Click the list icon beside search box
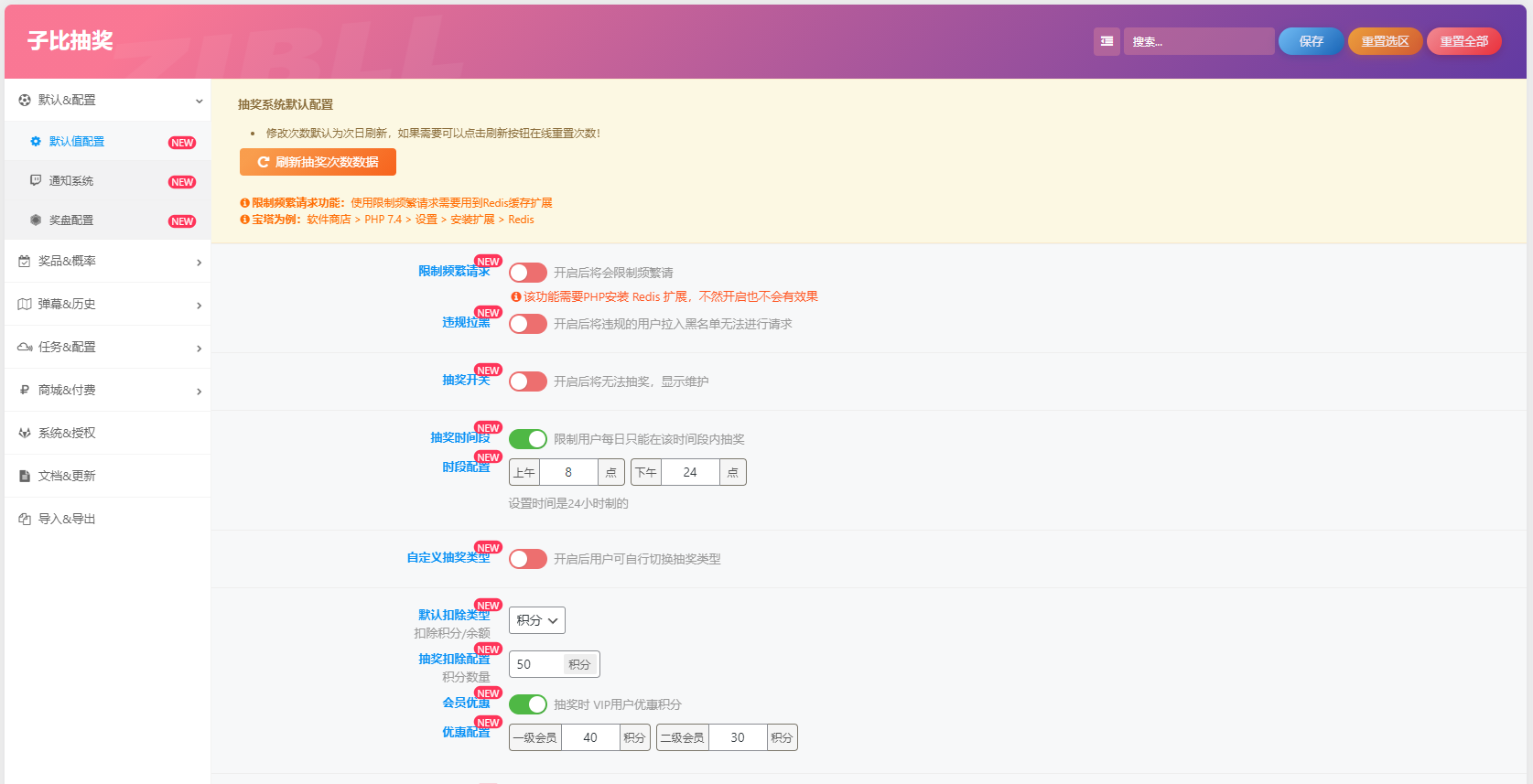 point(1107,41)
